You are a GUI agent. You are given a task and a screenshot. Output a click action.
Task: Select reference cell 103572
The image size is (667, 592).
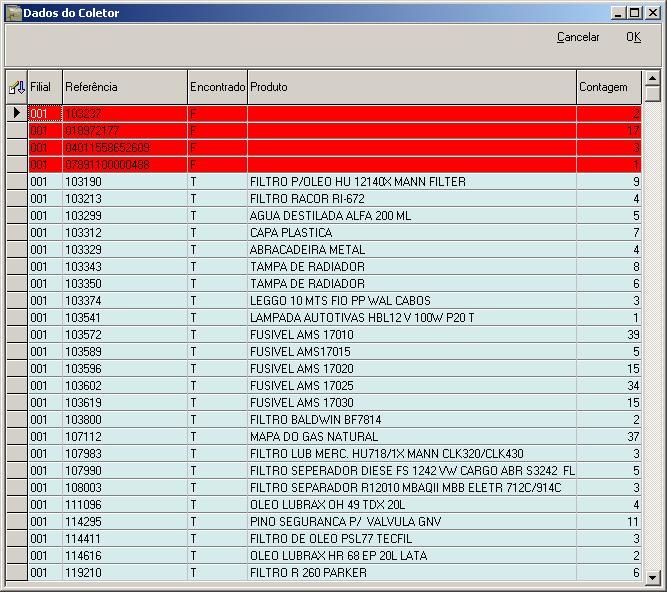click(x=83, y=335)
